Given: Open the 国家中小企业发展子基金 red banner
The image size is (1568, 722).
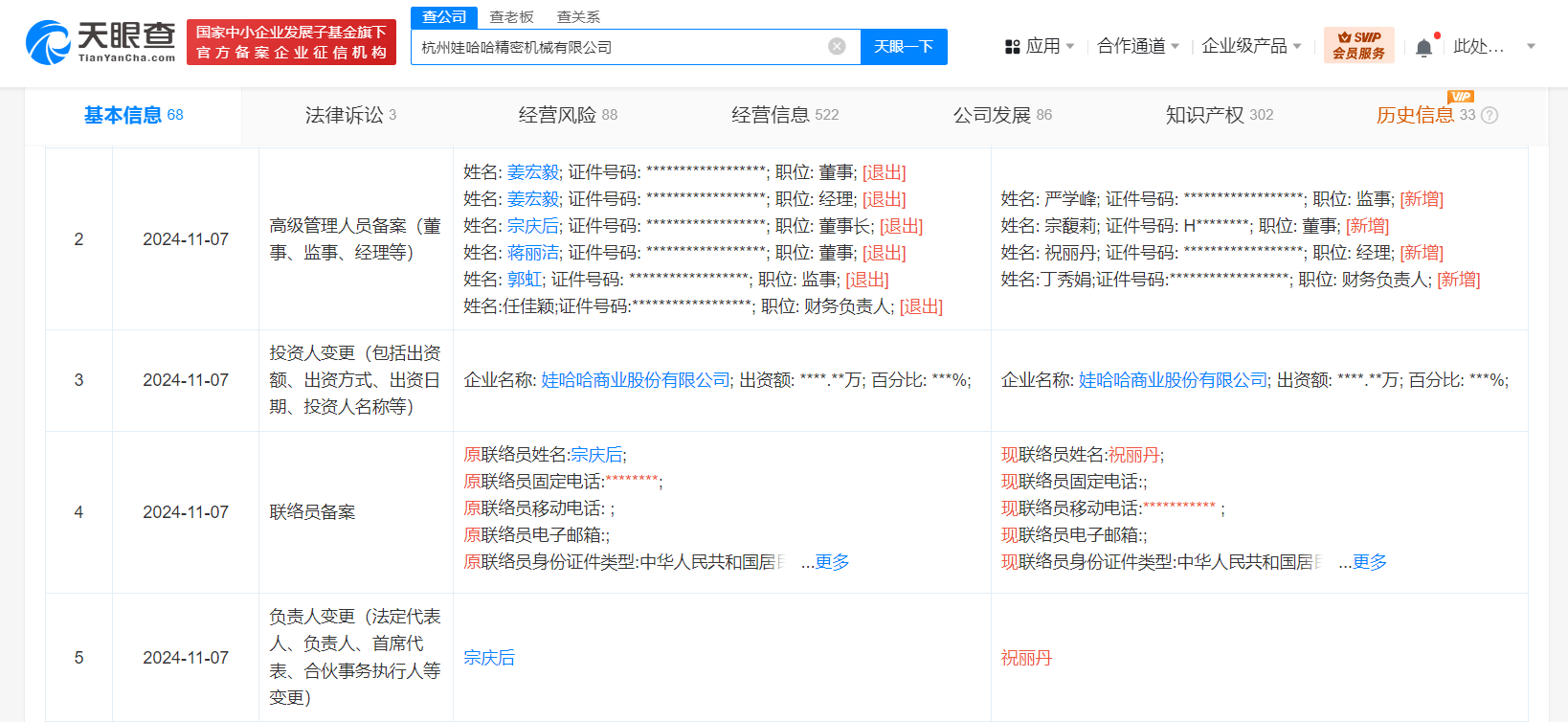Looking at the screenshot, I should (292, 42).
